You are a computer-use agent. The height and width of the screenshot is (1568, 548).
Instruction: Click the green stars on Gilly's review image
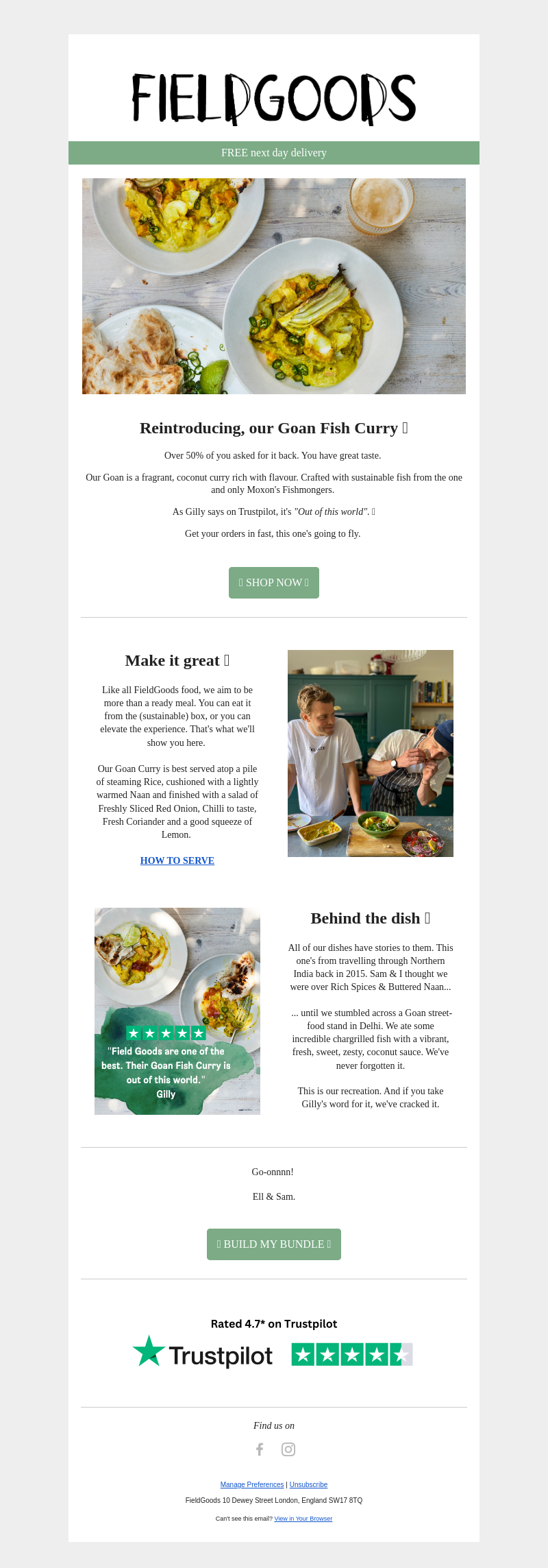(x=166, y=1033)
